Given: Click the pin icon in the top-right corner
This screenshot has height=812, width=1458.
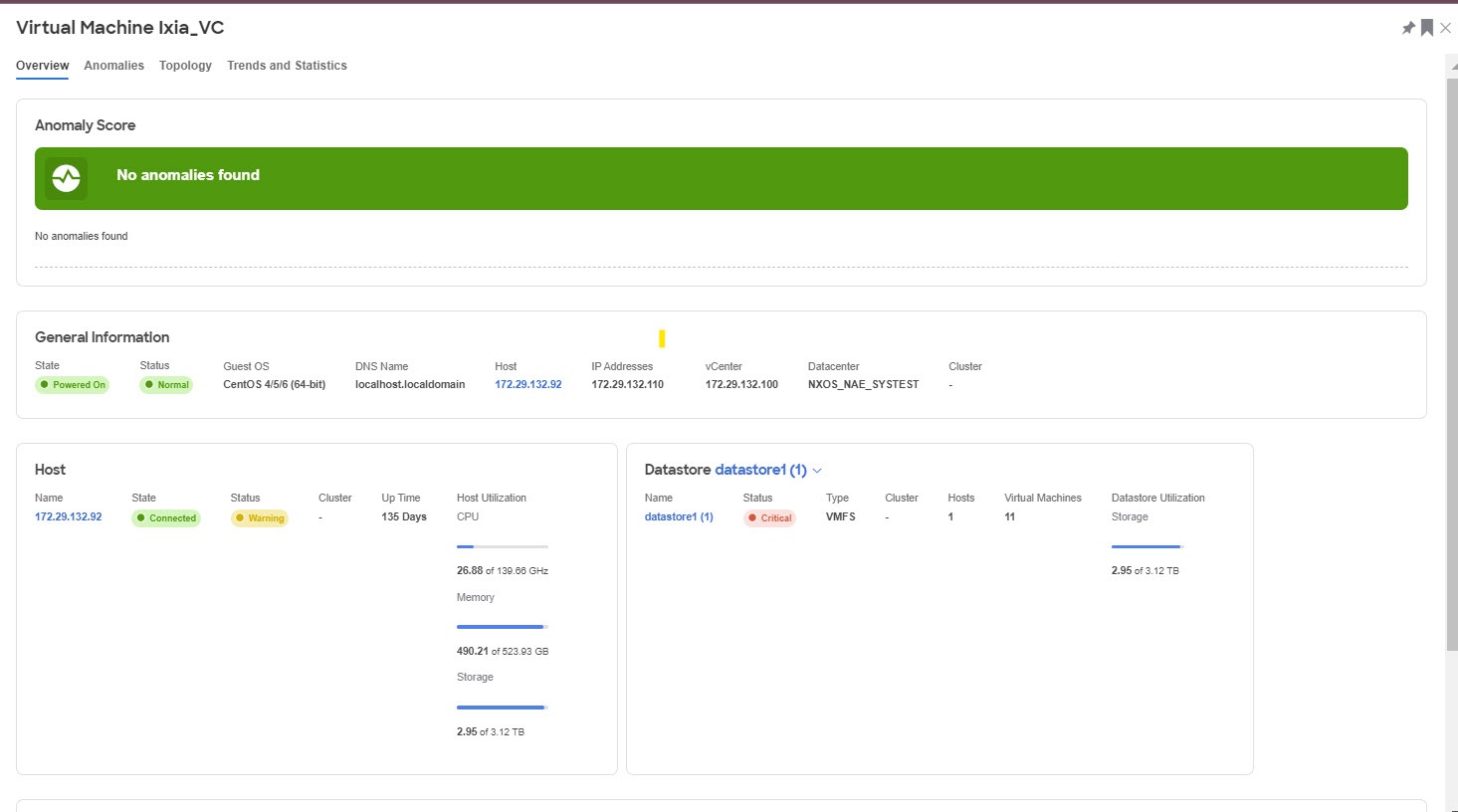Looking at the screenshot, I should coord(1408,28).
